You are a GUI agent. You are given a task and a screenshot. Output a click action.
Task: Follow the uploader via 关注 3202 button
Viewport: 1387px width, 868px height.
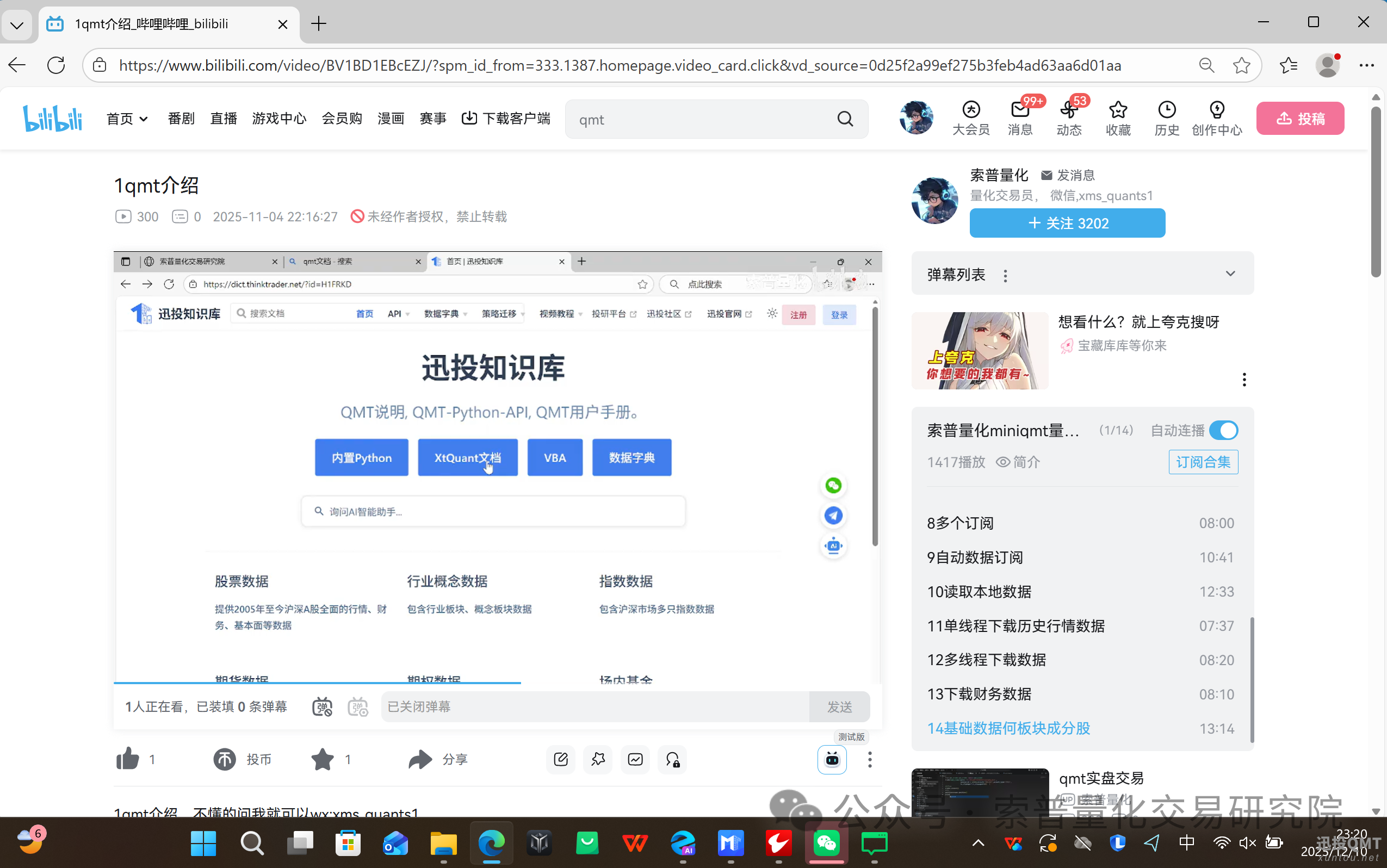1067,223
